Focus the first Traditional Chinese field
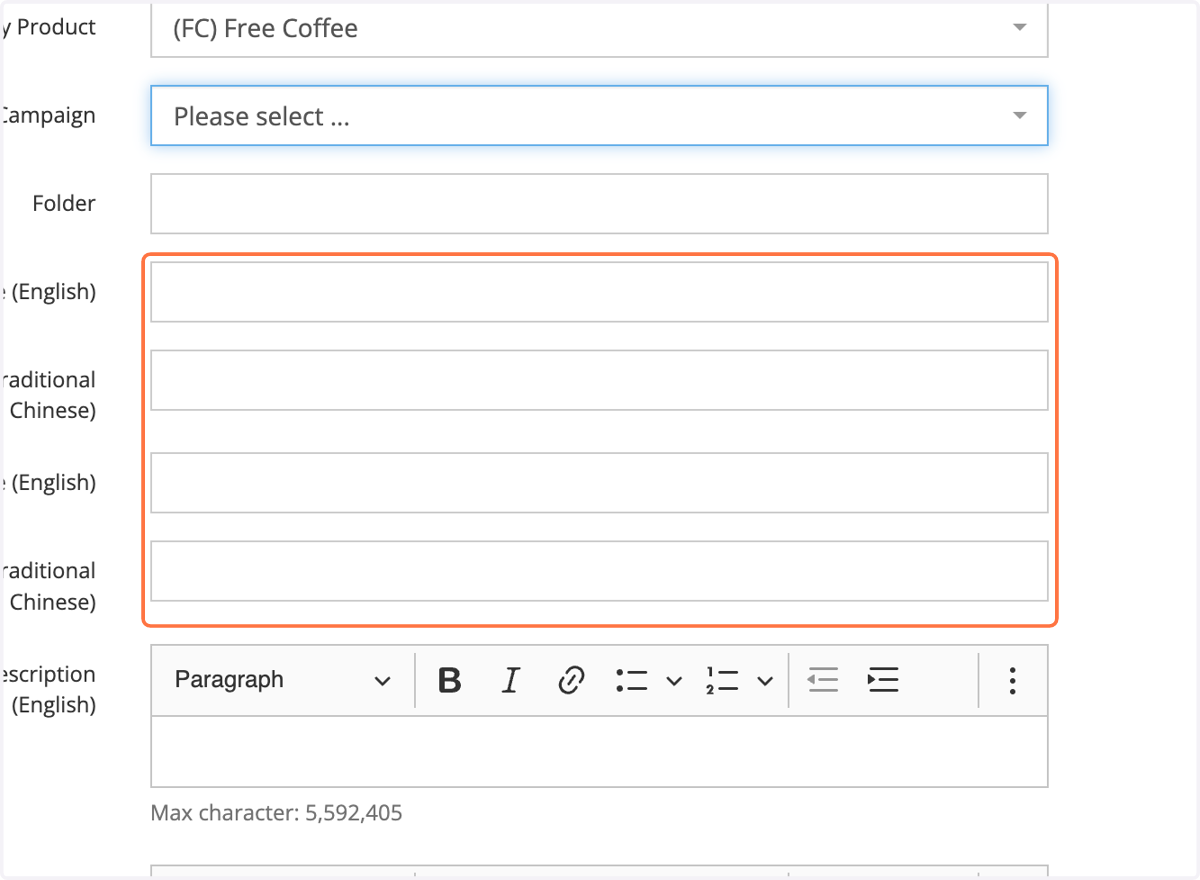This screenshot has height=880, width=1200. [x=599, y=380]
